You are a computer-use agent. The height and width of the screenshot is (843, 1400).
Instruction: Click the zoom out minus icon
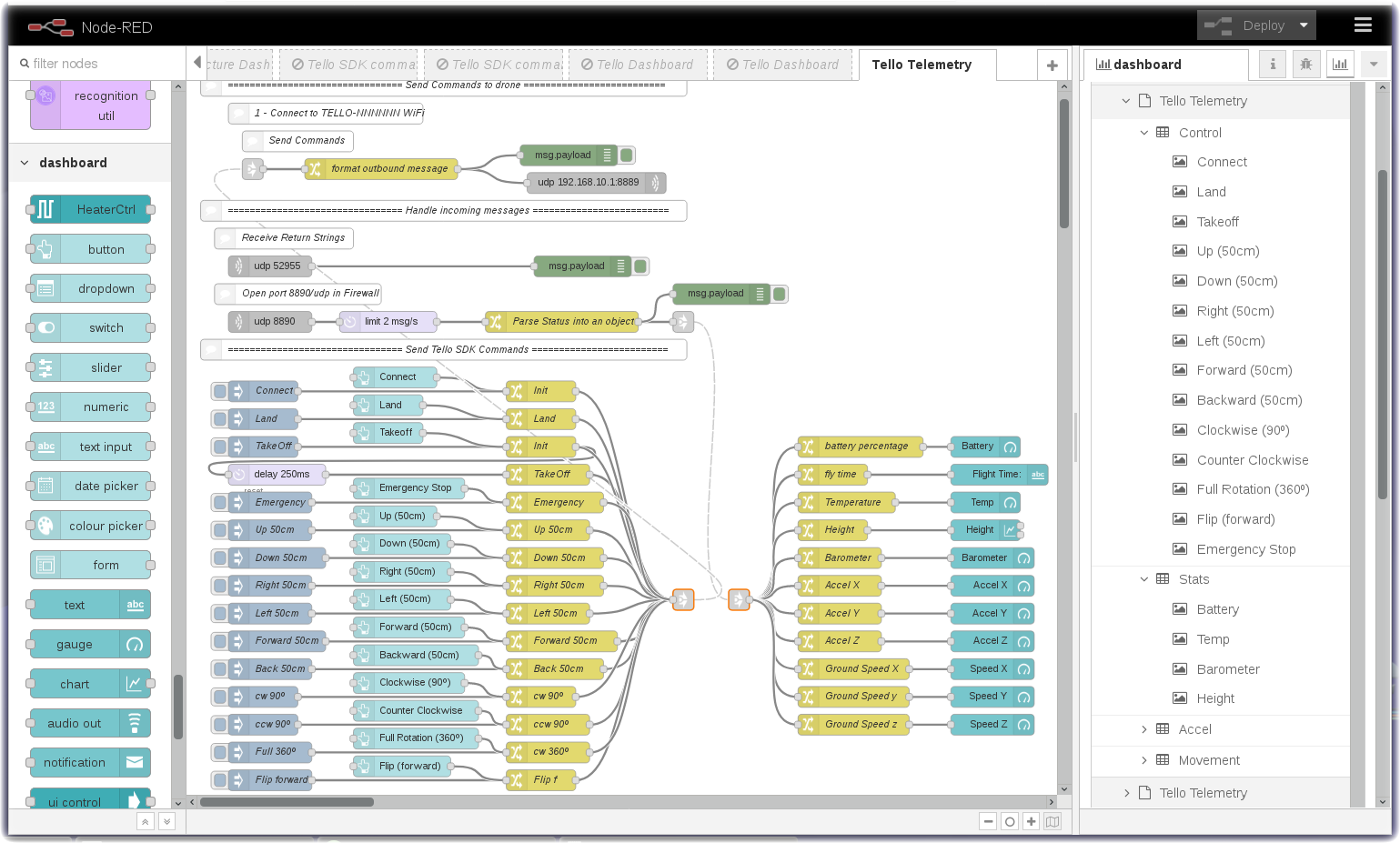[988, 821]
